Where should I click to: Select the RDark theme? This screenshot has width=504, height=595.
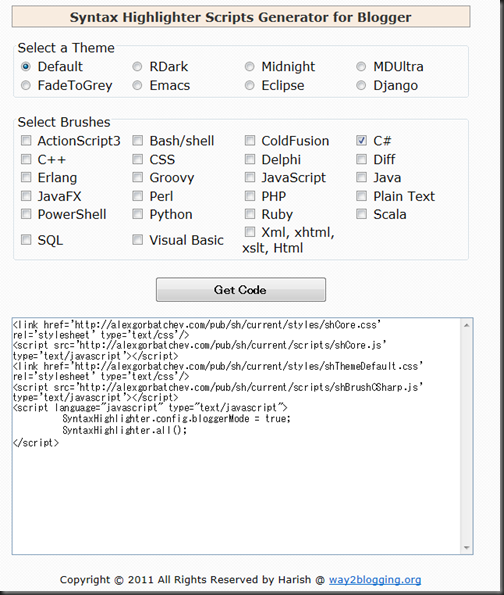(x=137, y=67)
